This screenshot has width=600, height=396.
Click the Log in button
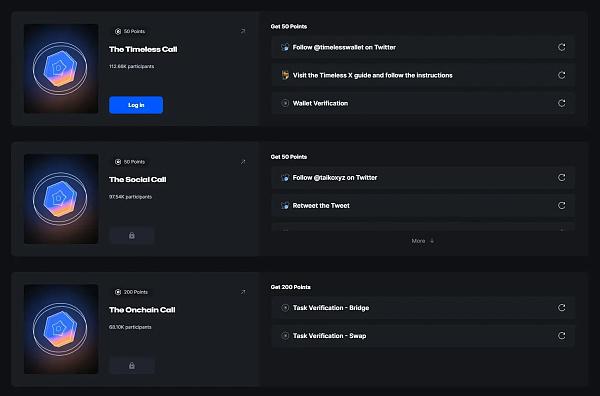(x=136, y=105)
